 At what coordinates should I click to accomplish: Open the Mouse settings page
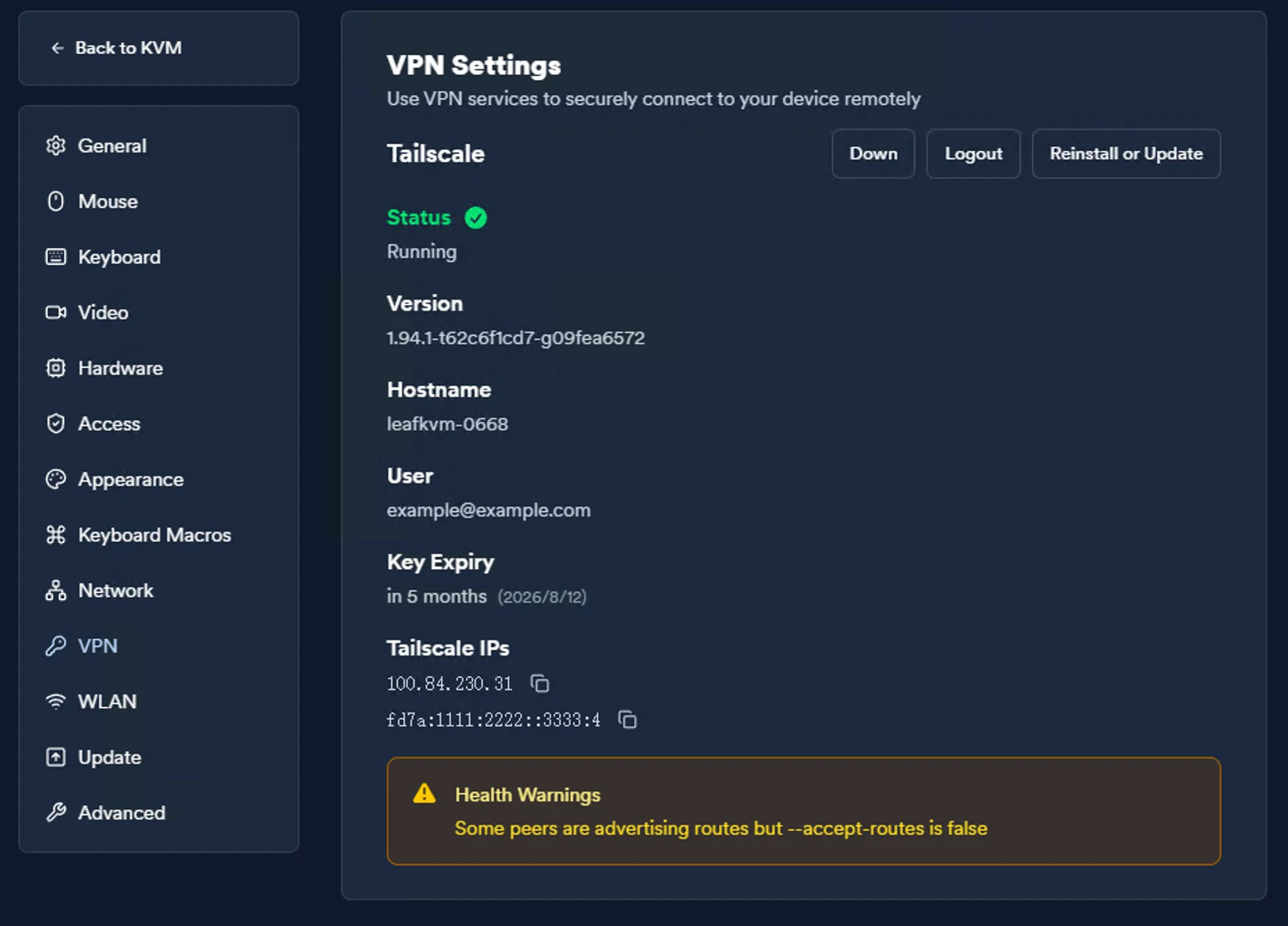108,202
